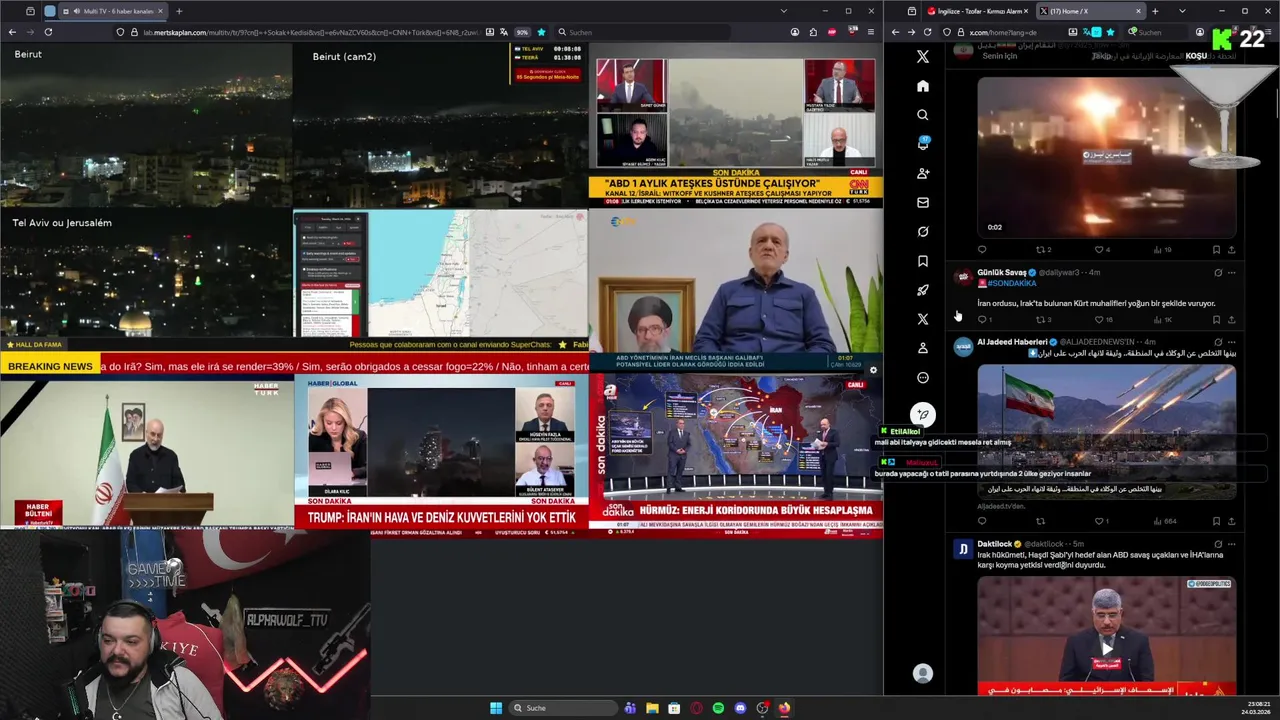Open the X Messages envelope icon

coord(923,202)
